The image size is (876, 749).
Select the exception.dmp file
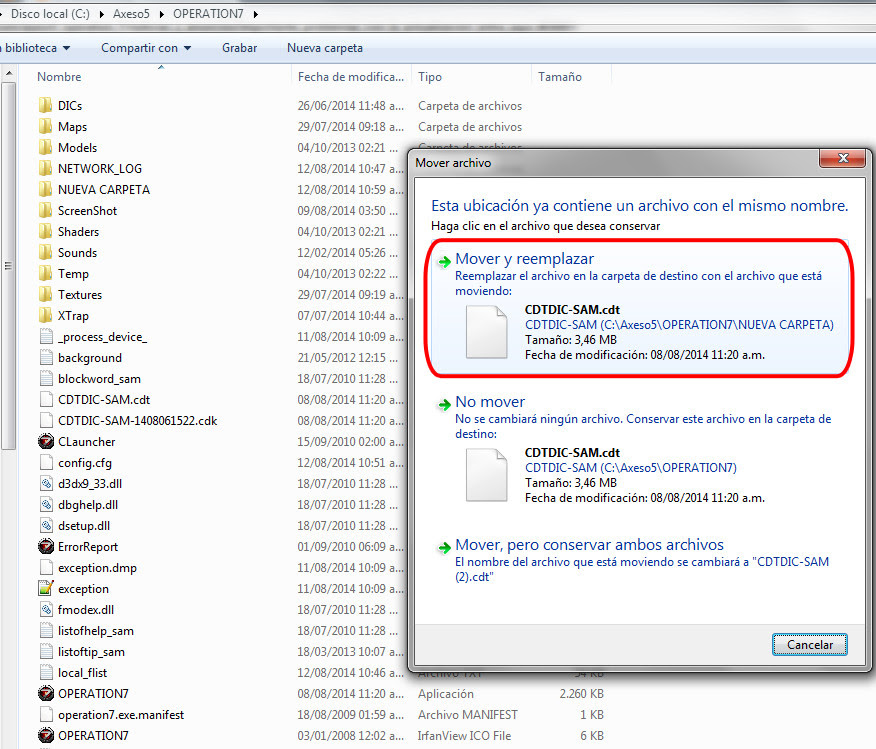coord(97,567)
